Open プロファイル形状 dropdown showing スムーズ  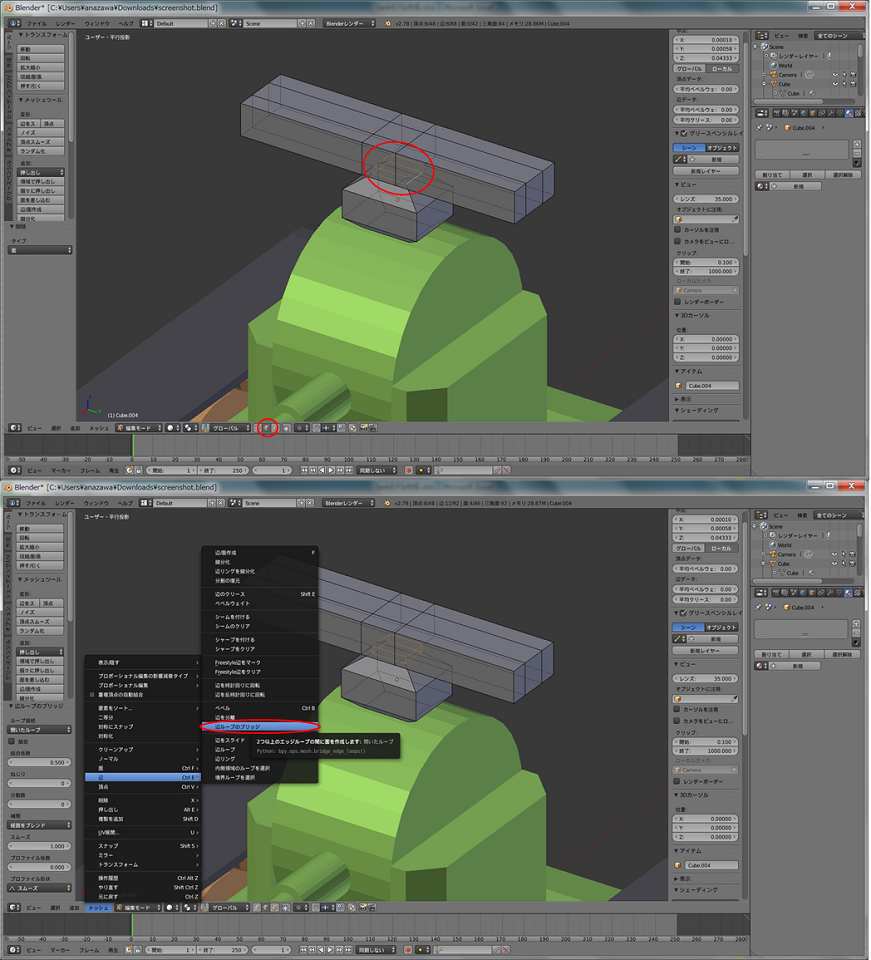40,888
